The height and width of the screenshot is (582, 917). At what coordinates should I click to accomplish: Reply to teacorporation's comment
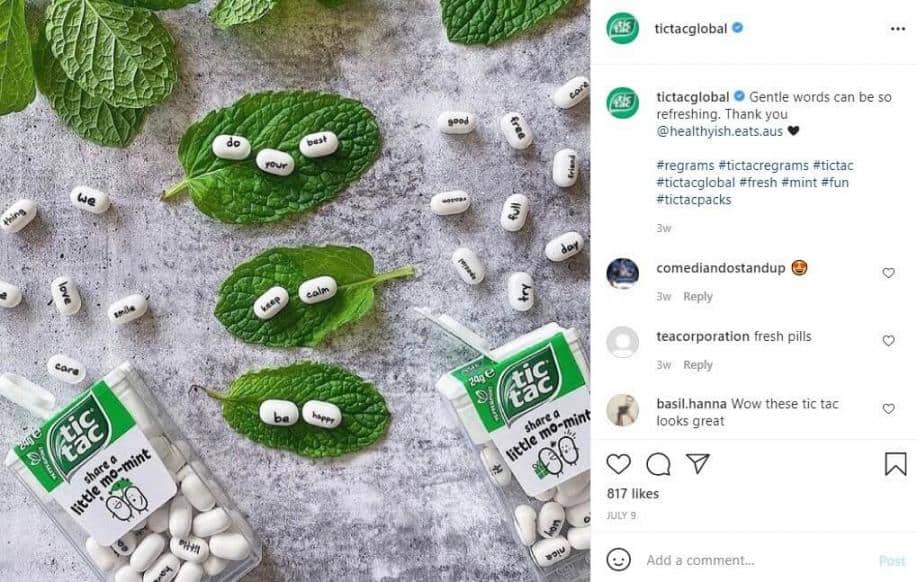[x=698, y=365]
